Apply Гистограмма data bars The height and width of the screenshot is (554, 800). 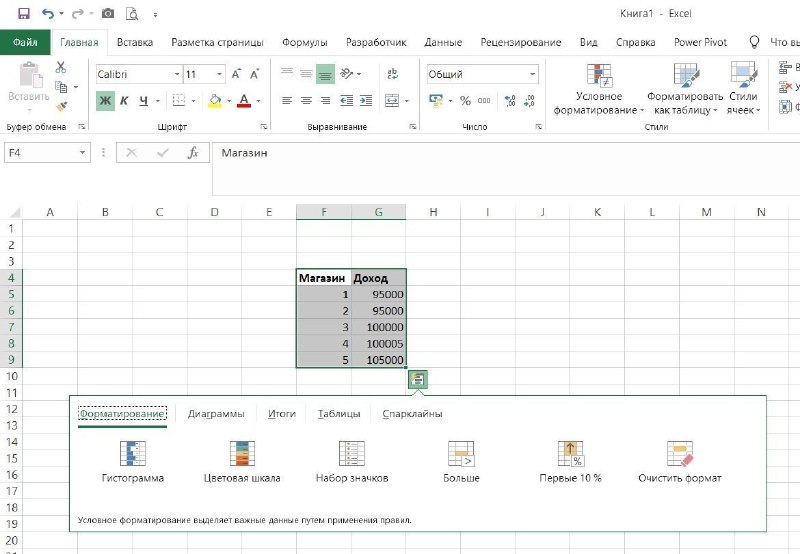pos(133,462)
